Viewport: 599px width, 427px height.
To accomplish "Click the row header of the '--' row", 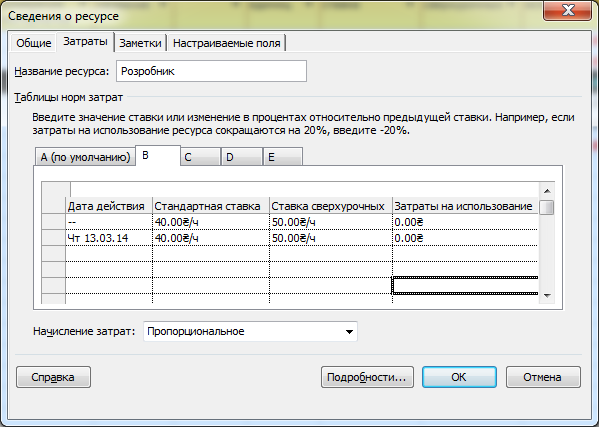I will click(53, 222).
